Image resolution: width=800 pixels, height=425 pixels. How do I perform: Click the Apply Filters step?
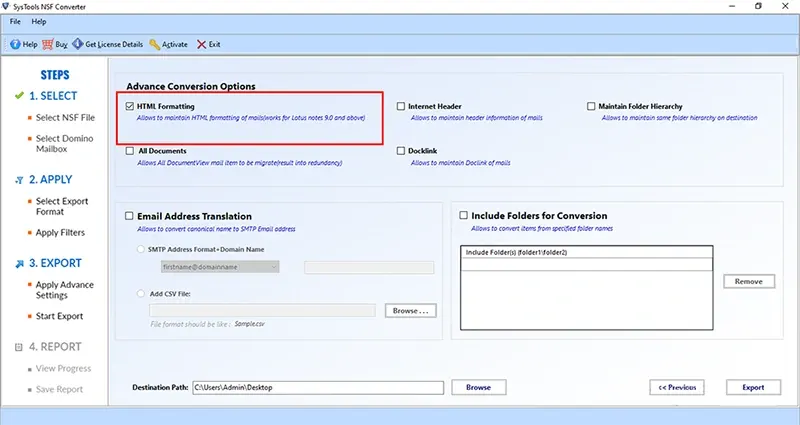pos(60,233)
